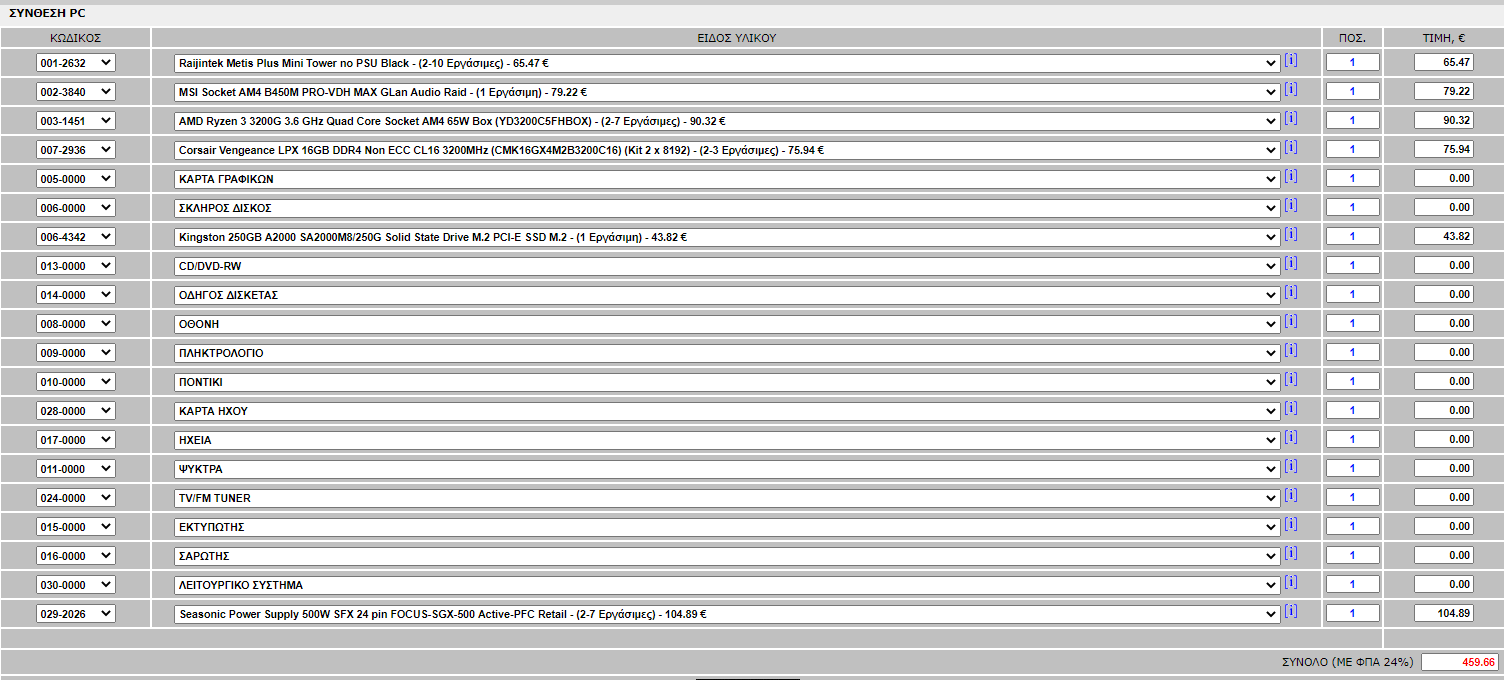Image resolution: width=1504 pixels, height=680 pixels.
Task: Open info [i] for Seasonic 500W power supply
Action: (1291, 612)
